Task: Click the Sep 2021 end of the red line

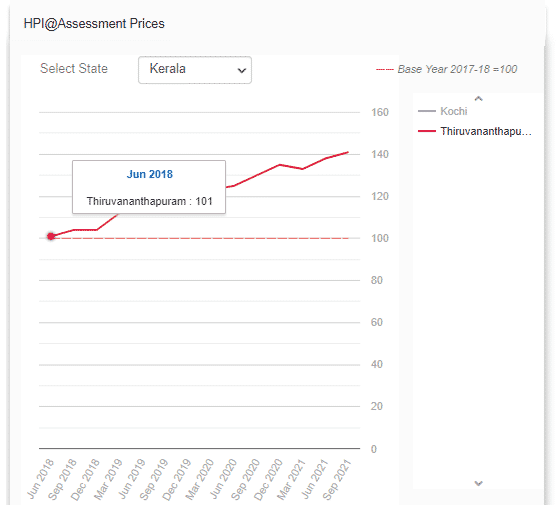Action: point(348,152)
